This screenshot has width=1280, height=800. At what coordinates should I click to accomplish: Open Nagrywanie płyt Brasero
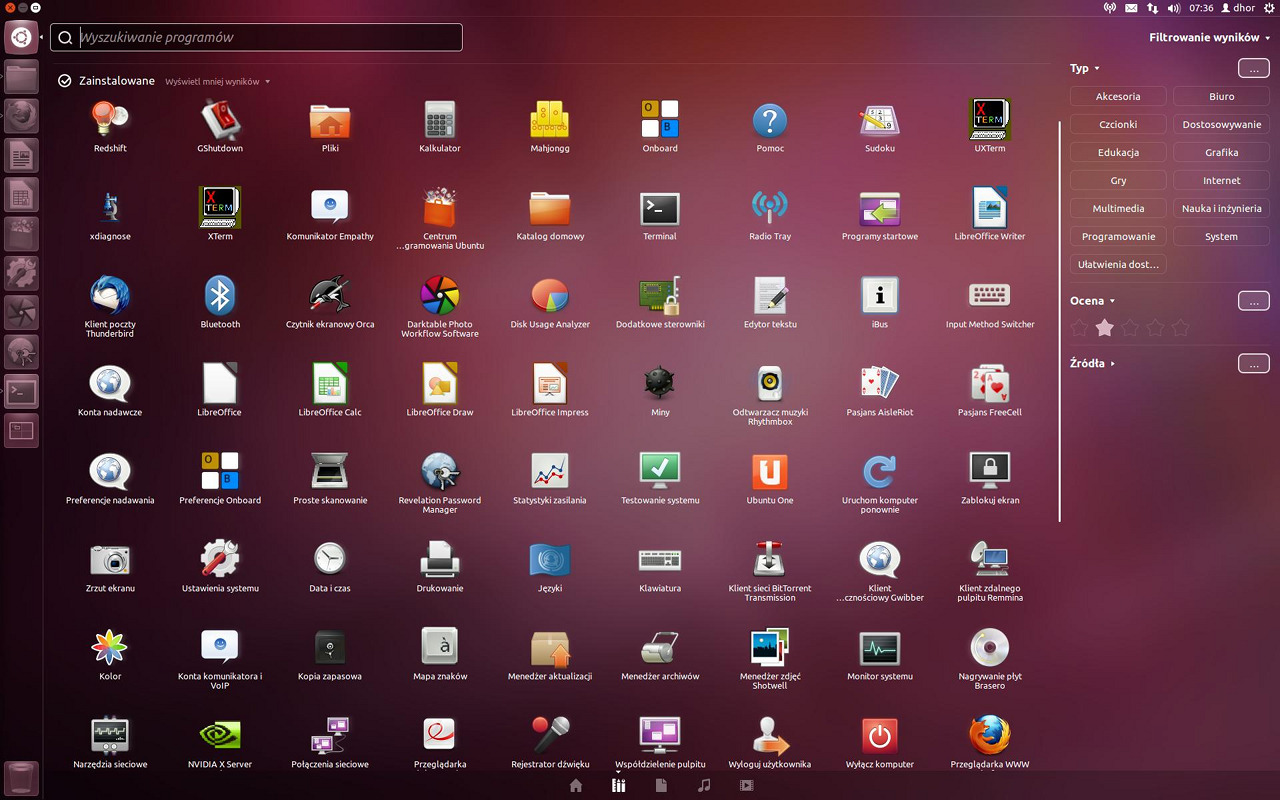point(990,659)
